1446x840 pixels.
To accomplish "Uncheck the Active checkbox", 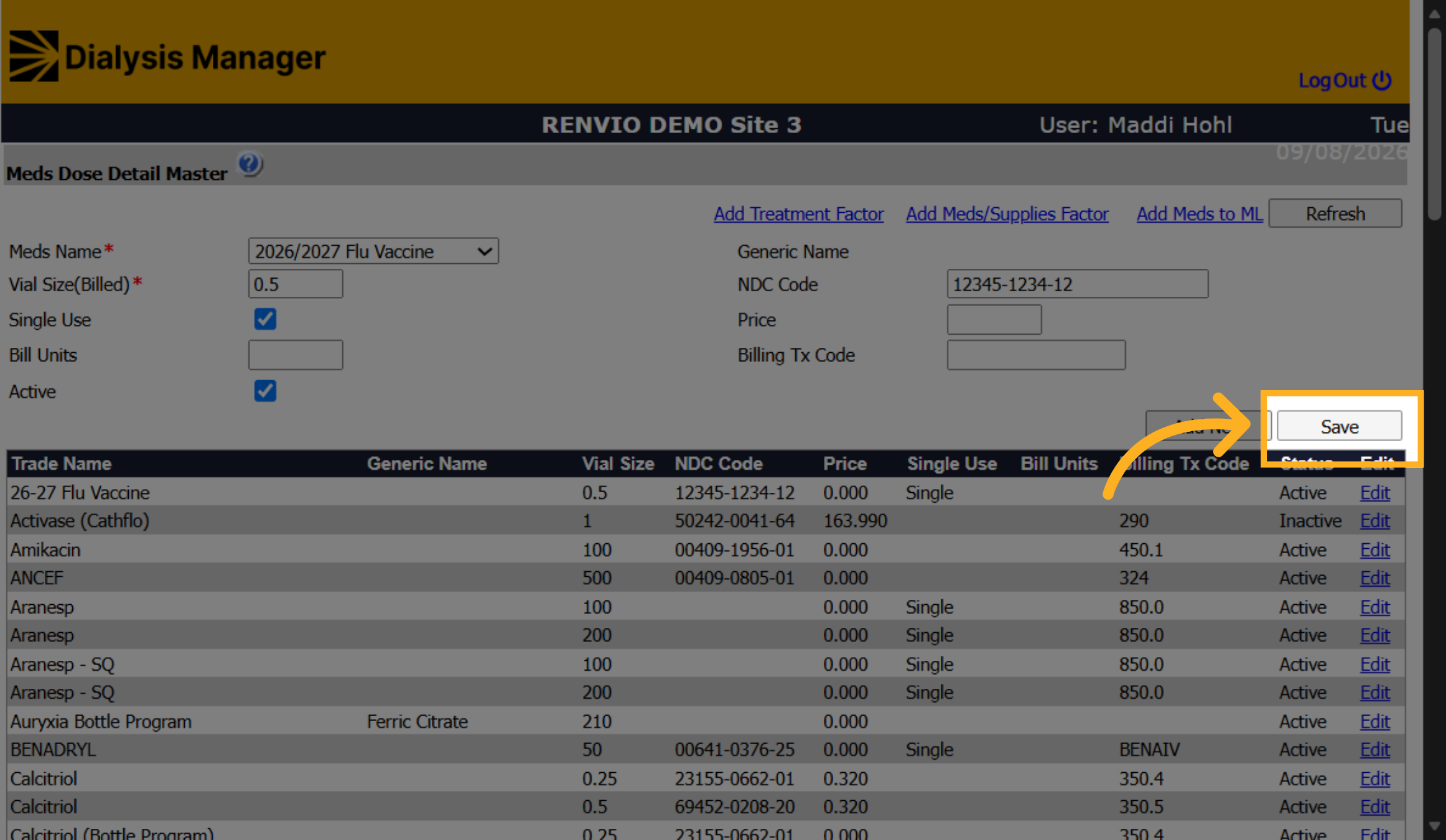I will 265,391.
